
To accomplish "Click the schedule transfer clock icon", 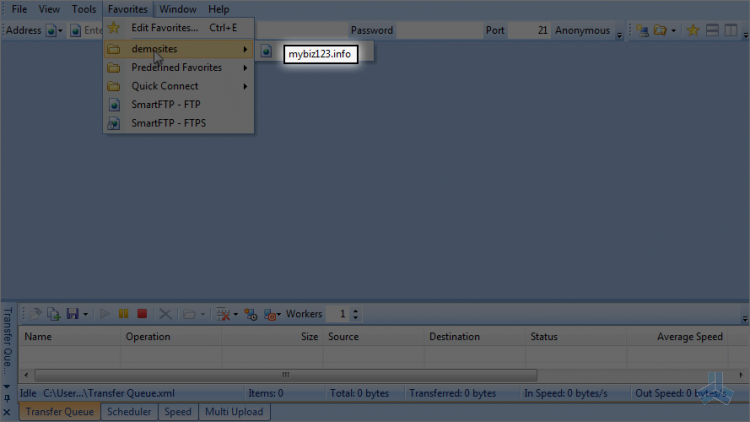I will pyautogui.click(x=251, y=314).
